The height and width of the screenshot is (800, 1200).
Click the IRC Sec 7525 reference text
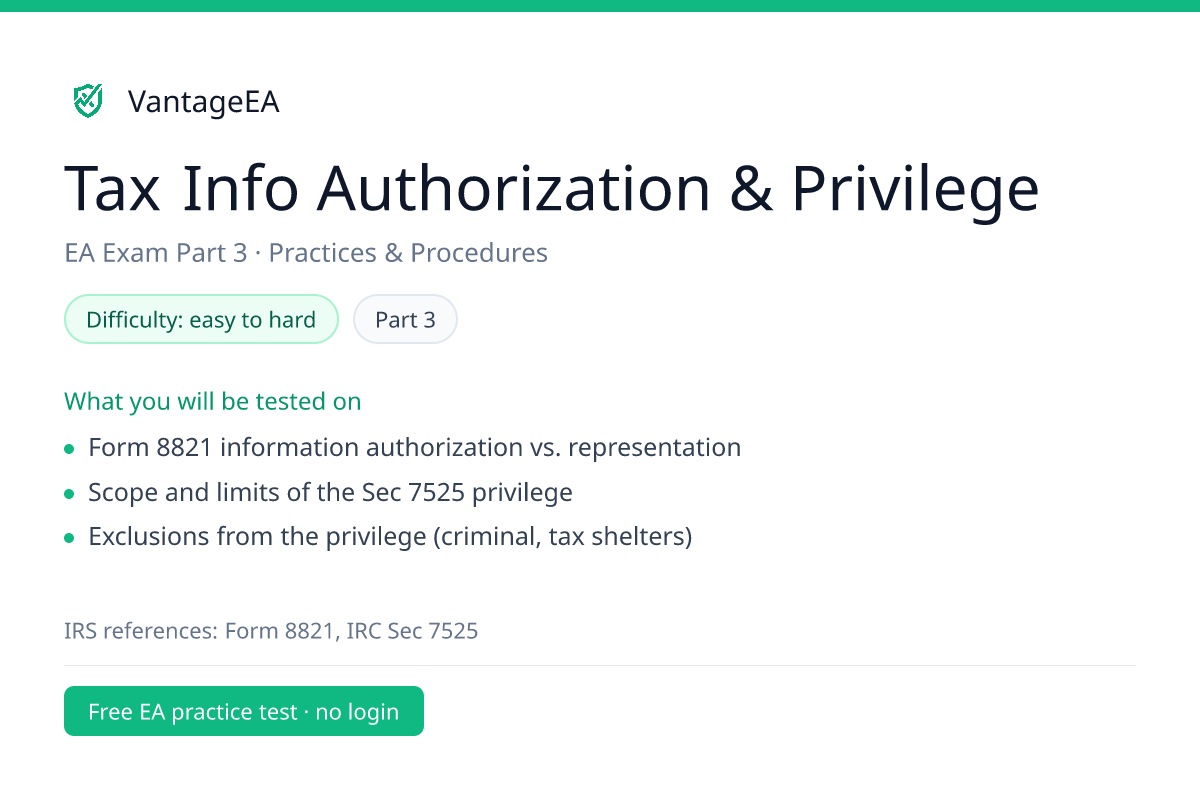click(x=412, y=631)
